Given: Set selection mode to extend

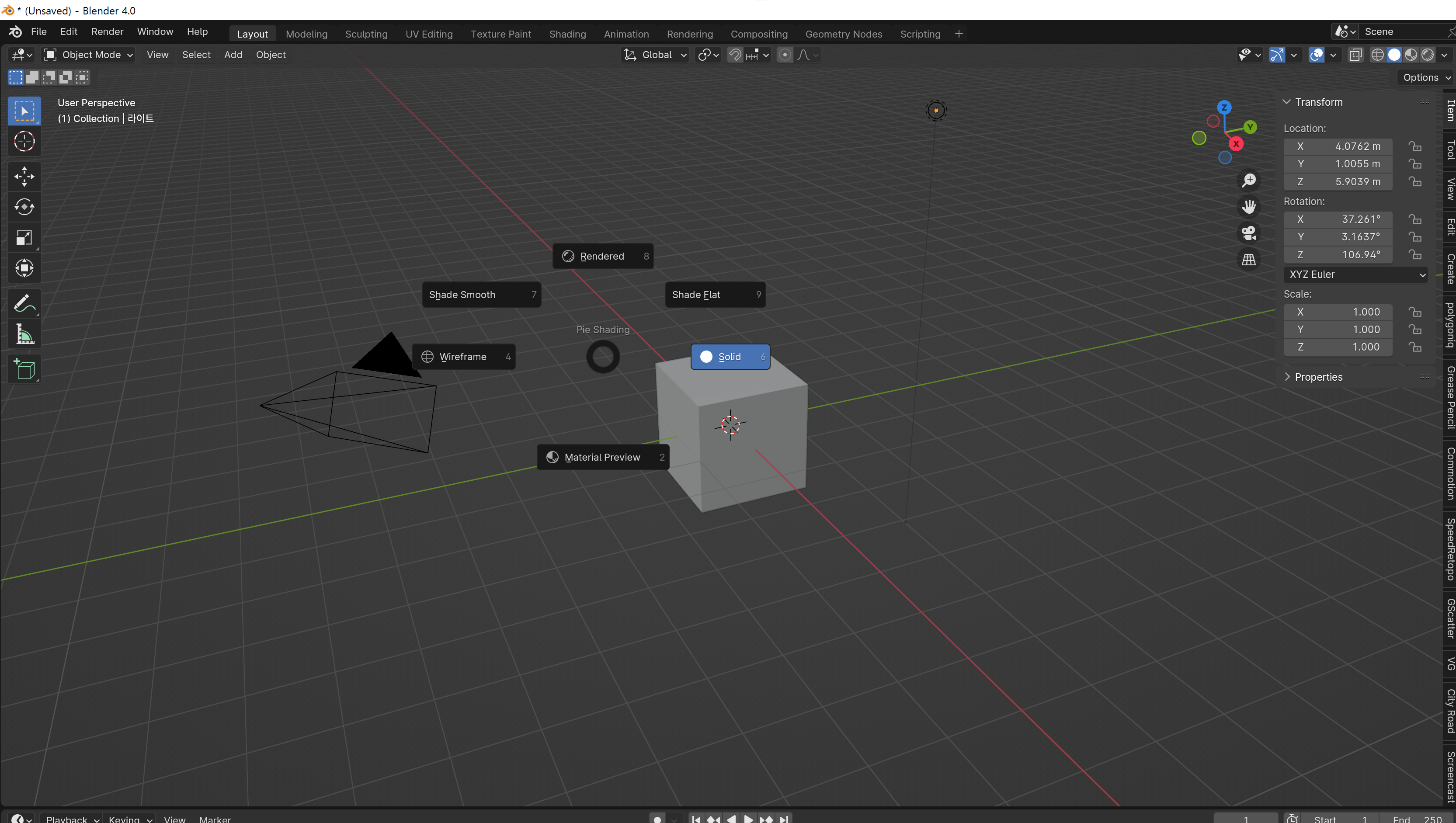Looking at the screenshot, I should 32,77.
